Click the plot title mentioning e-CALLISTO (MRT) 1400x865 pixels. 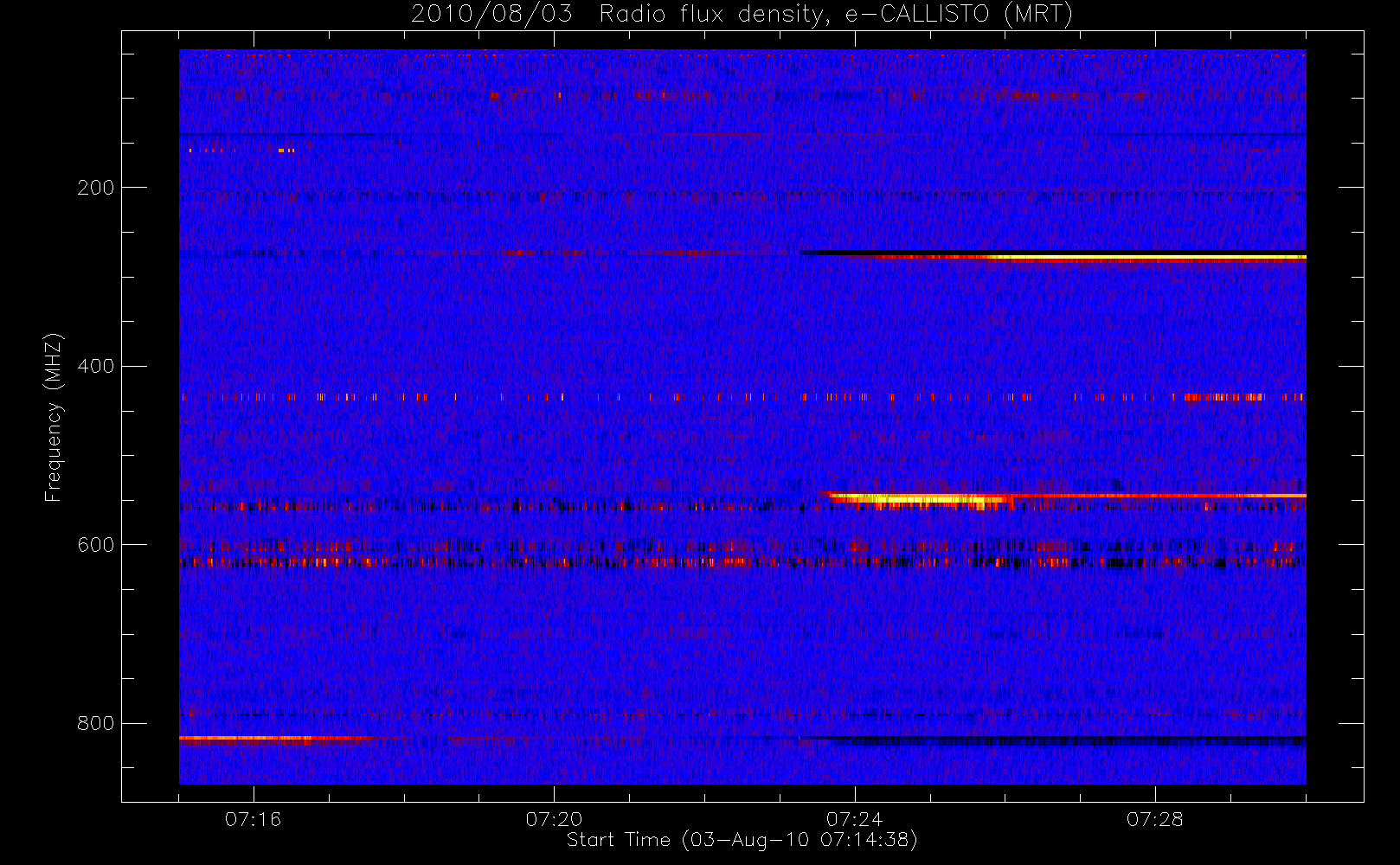point(742,15)
